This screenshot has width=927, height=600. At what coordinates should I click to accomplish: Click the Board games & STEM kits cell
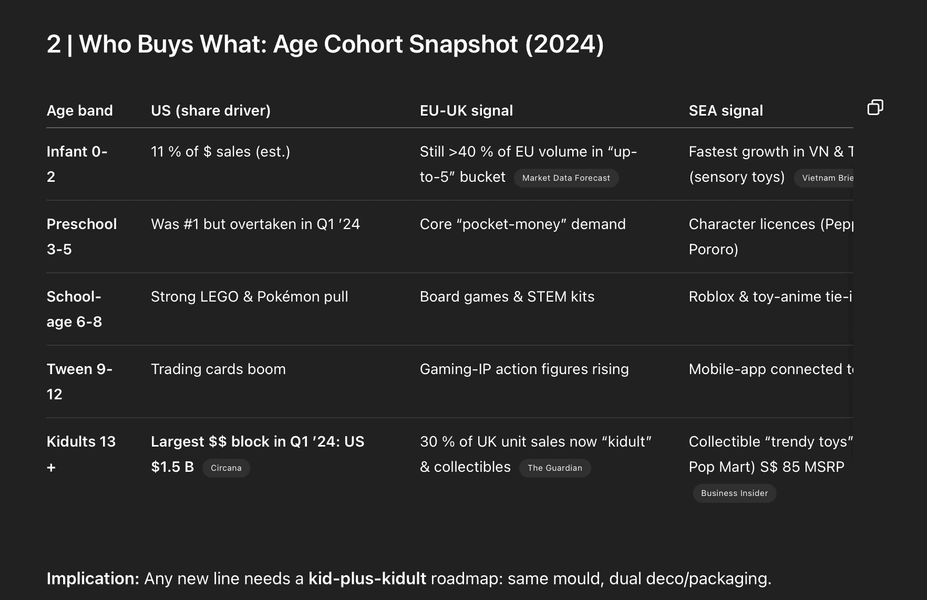tap(507, 296)
